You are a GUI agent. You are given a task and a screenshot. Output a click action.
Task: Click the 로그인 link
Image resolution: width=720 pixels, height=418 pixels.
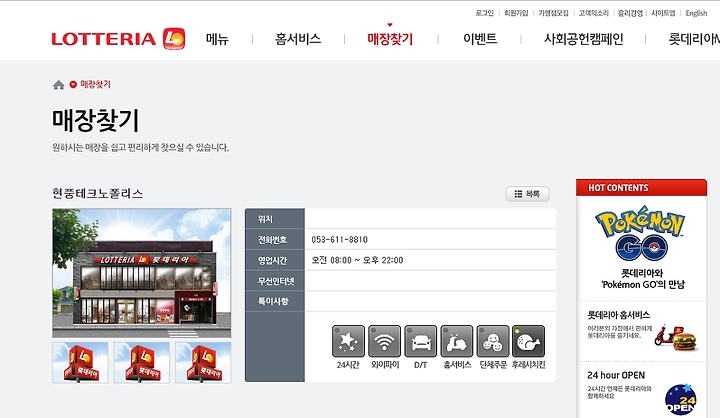click(x=484, y=13)
